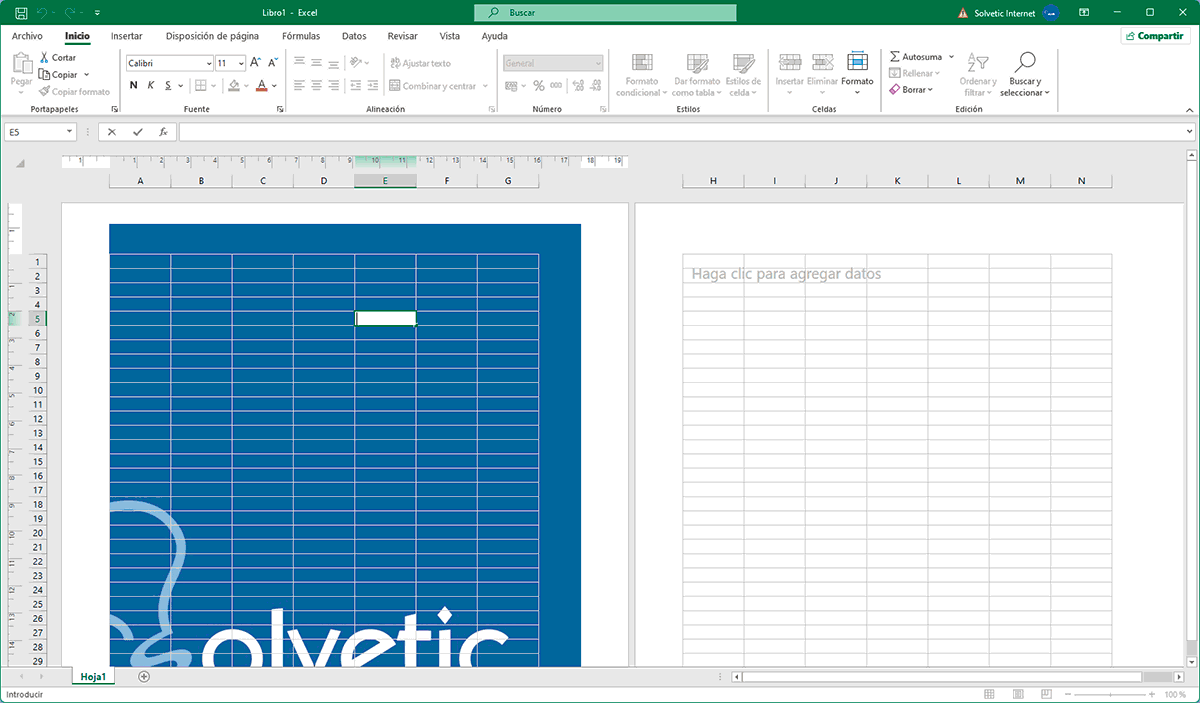Open Dar formato como tabla
Screen dimensions: 1200x703
[696, 75]
